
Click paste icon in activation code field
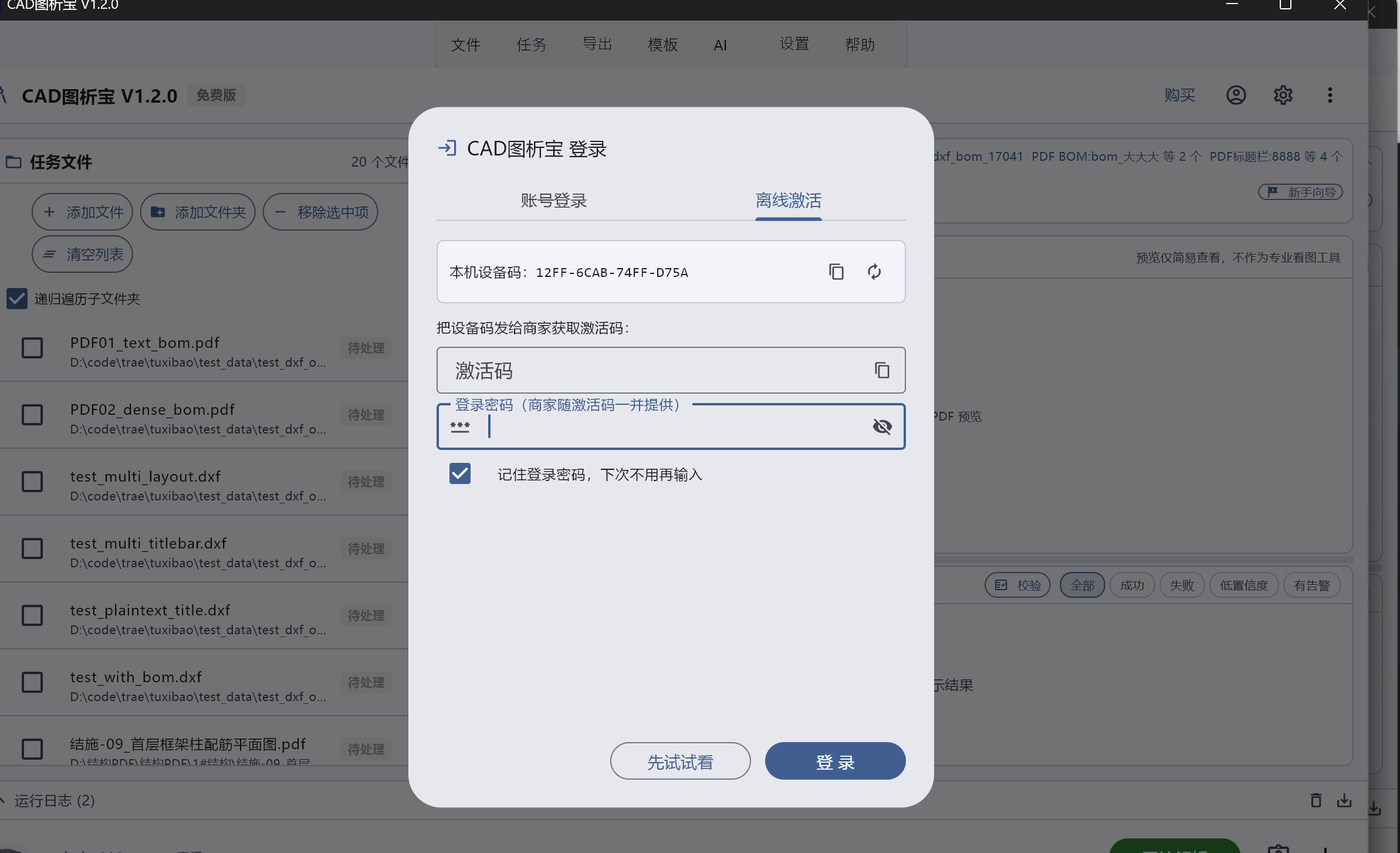coord(882,370)
